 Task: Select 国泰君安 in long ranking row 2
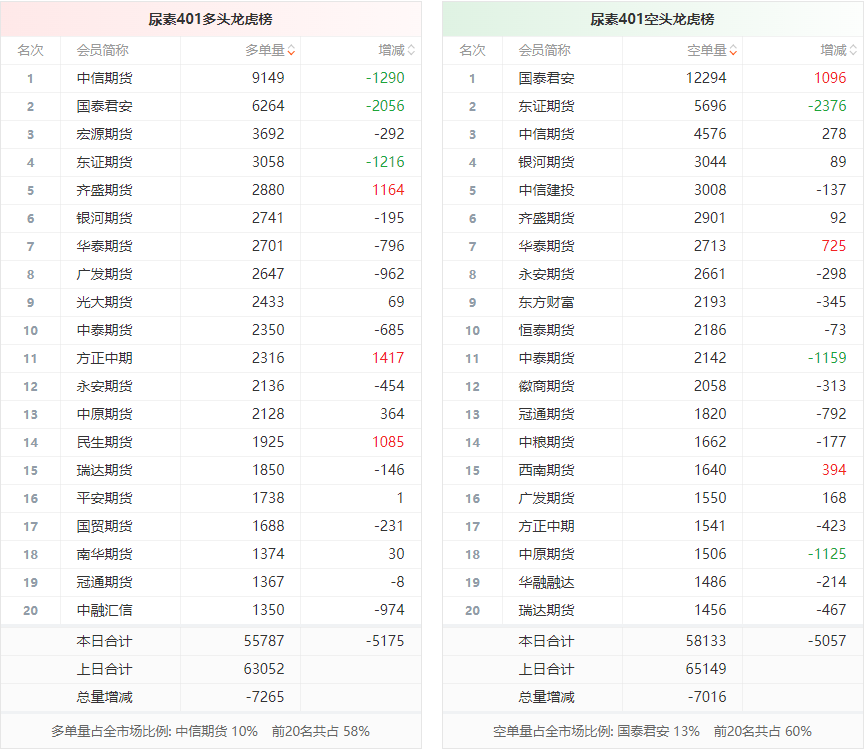tap(104, 106)
